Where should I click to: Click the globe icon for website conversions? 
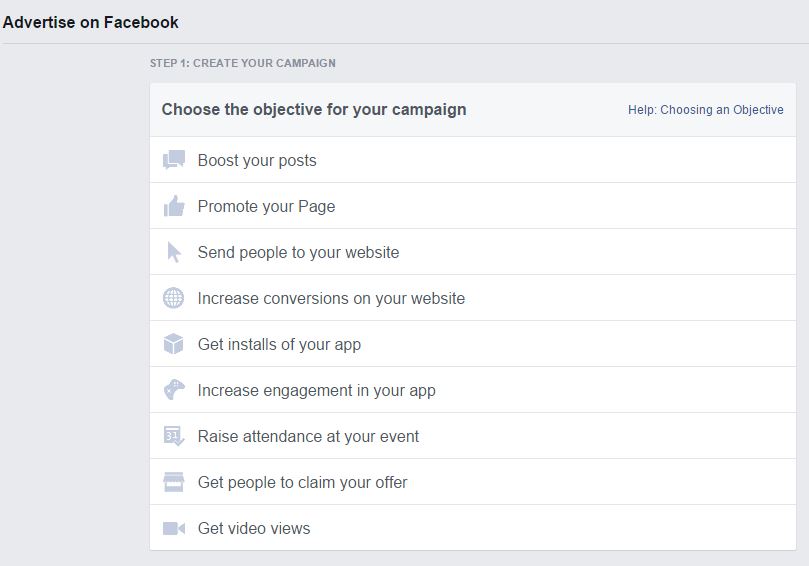[174, 298]
